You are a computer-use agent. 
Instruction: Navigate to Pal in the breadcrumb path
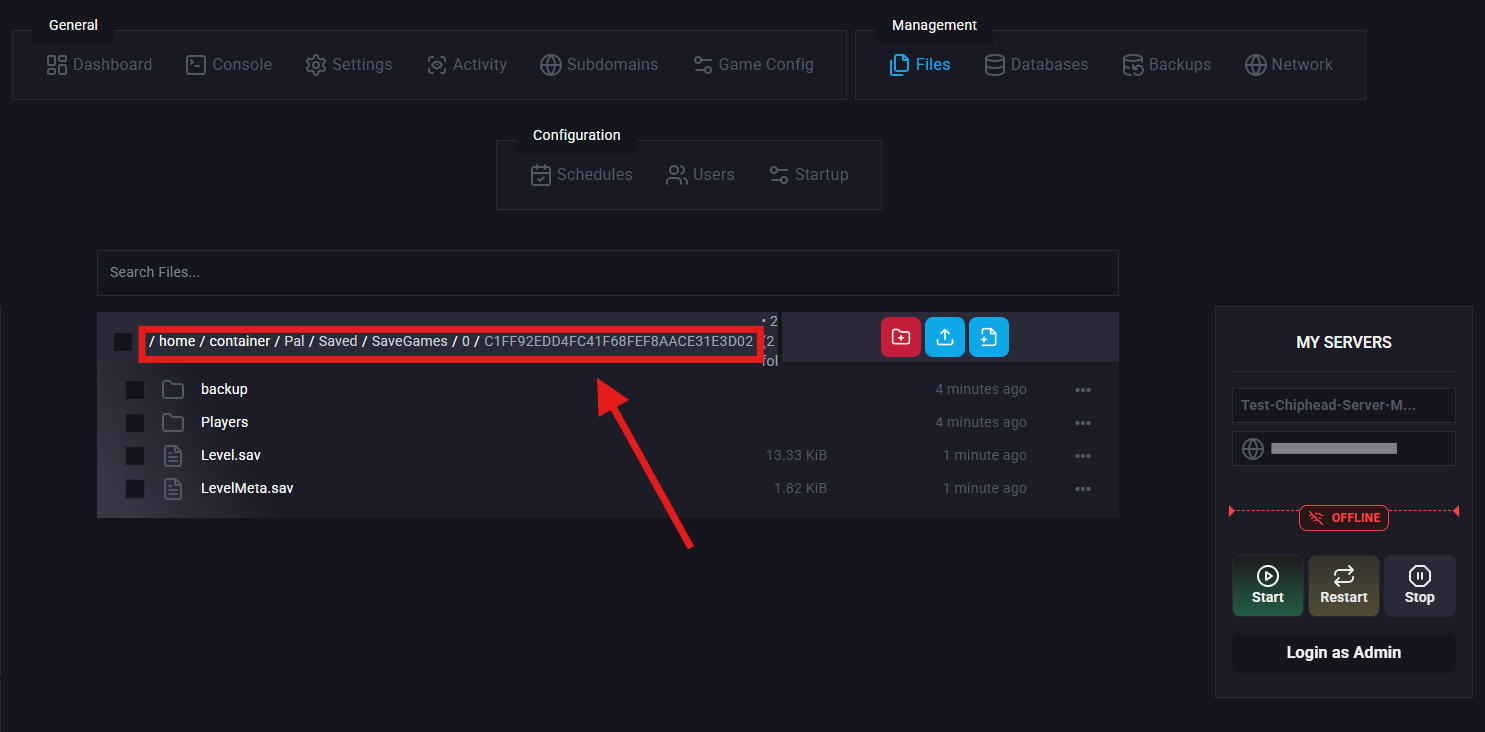(x=294, y=341)
